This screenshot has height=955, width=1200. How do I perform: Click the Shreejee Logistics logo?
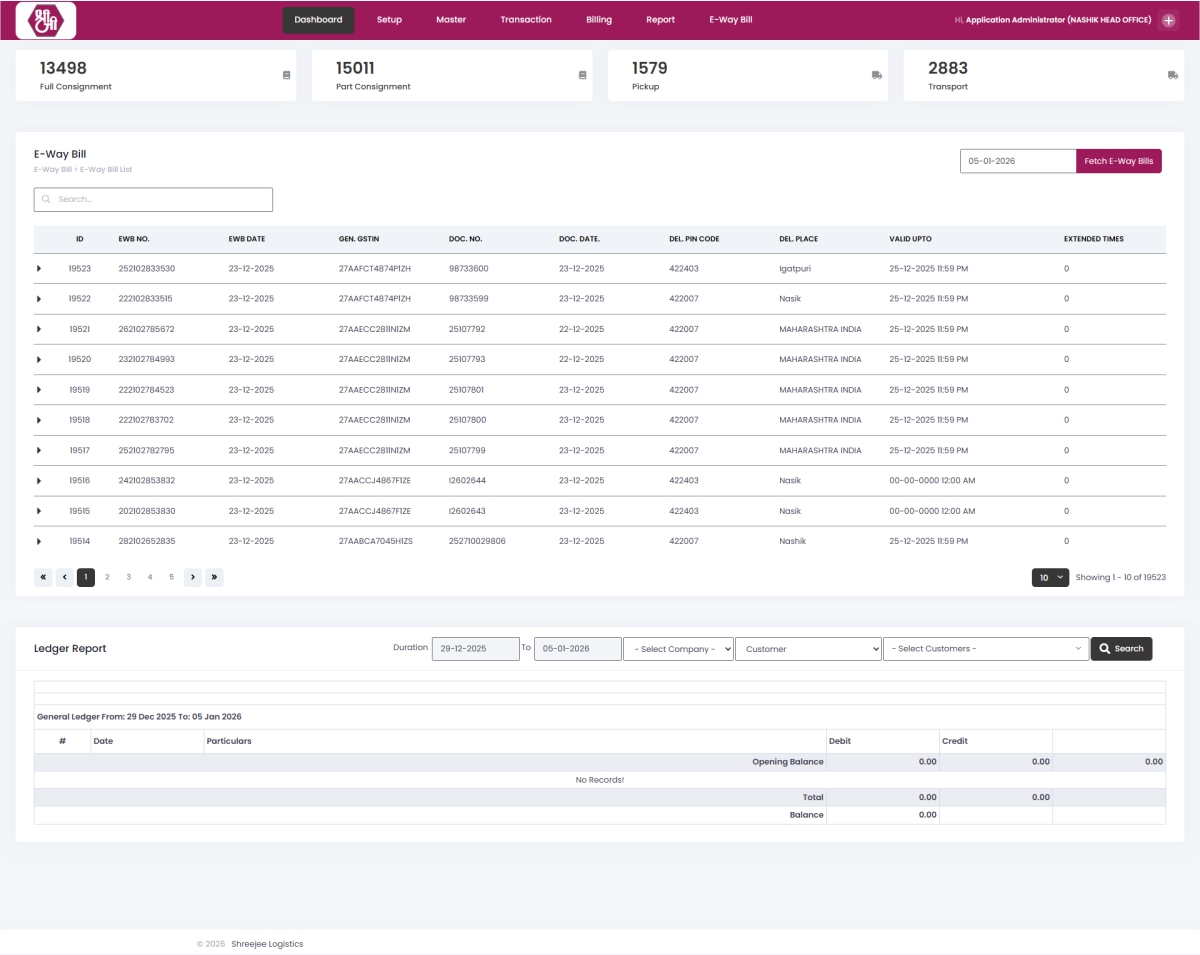coord(46,20)
